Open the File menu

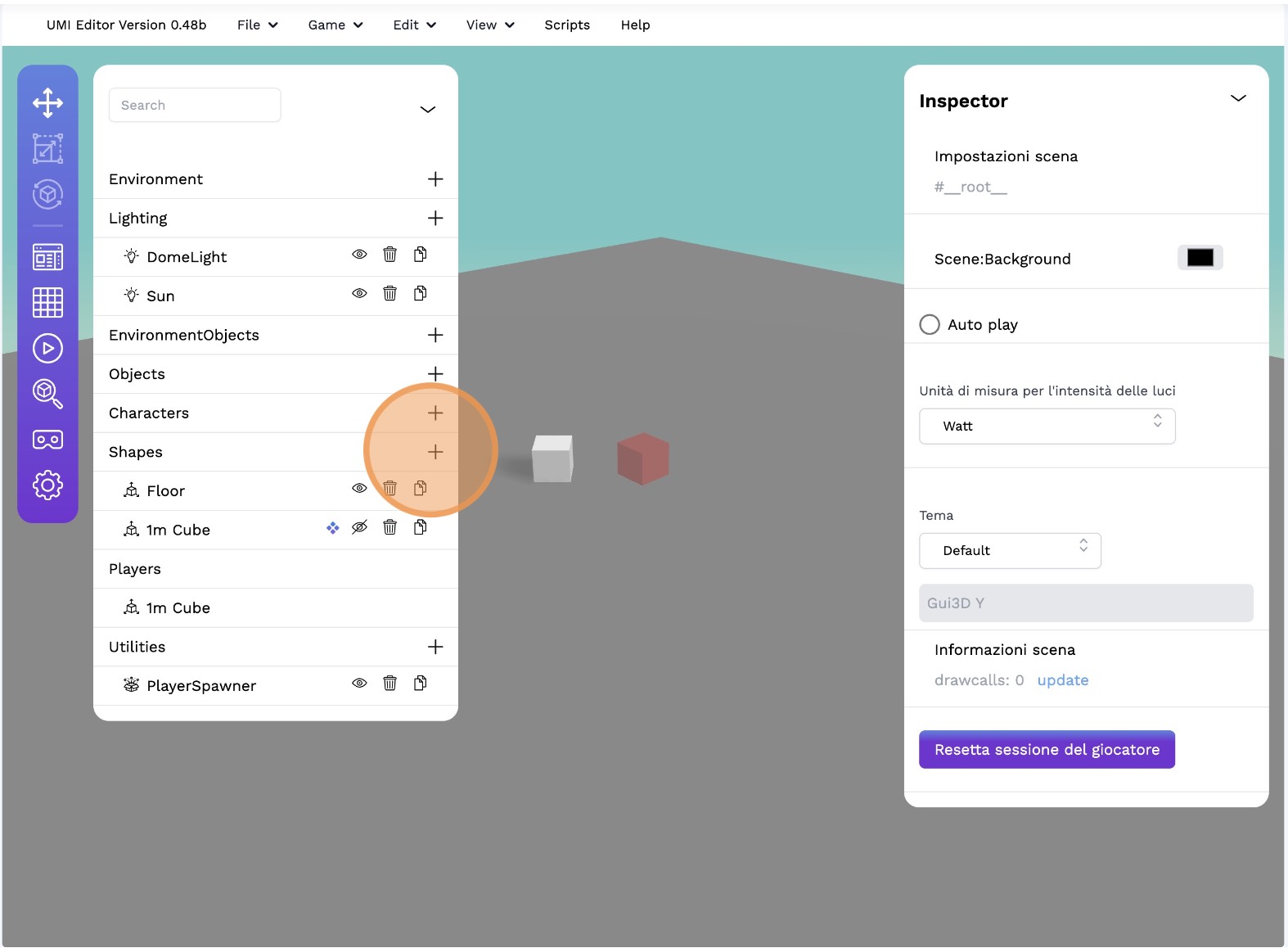coord(257,25)
